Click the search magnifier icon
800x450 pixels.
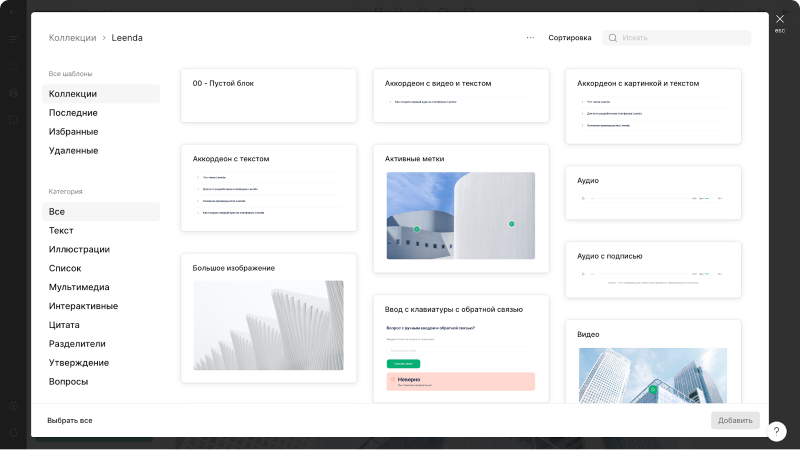point(613,38)
